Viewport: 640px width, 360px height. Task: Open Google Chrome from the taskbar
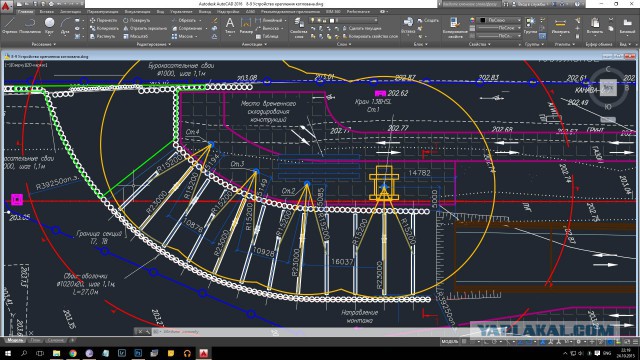[73, 353]
